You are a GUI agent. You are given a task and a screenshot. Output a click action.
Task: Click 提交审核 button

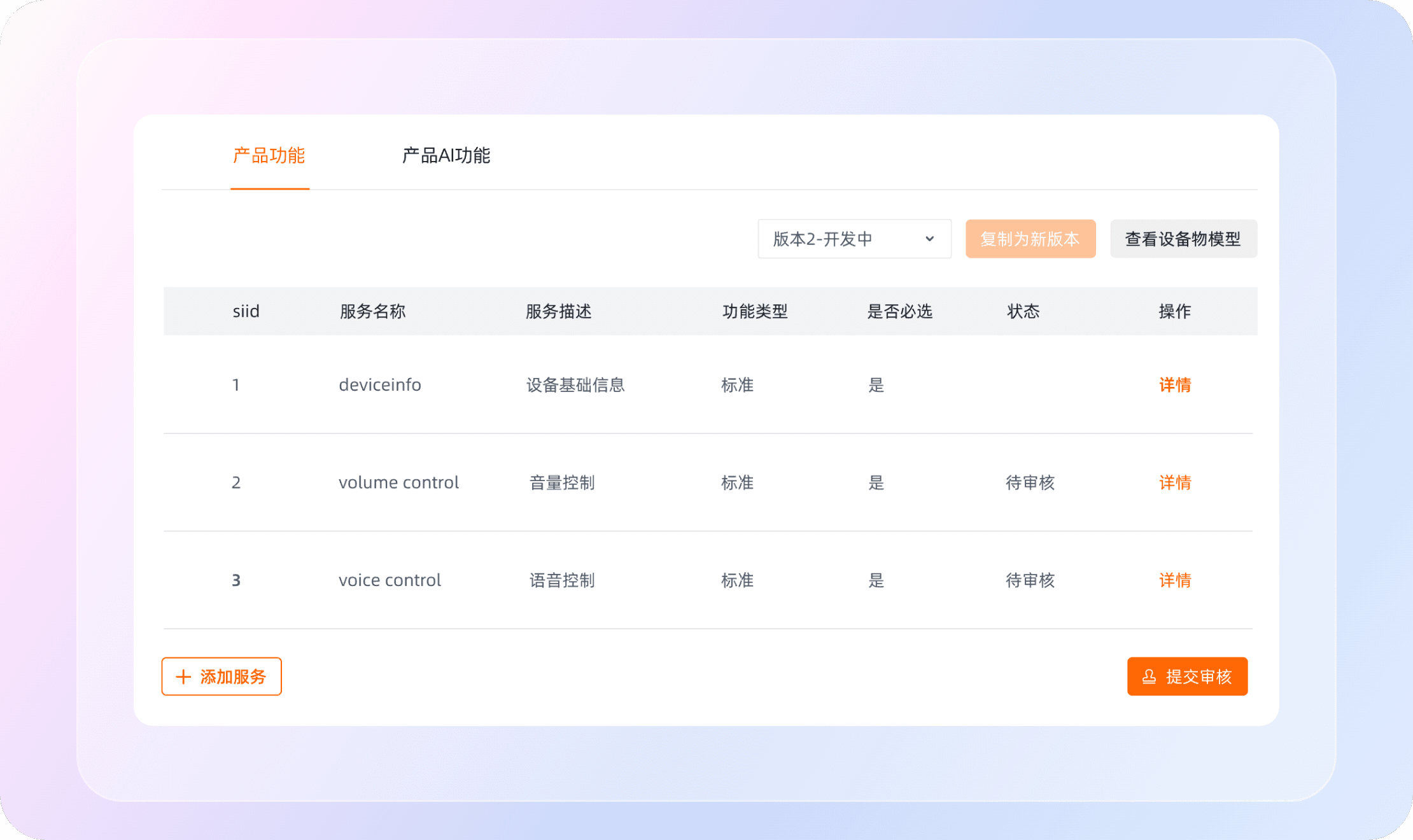1187,676
